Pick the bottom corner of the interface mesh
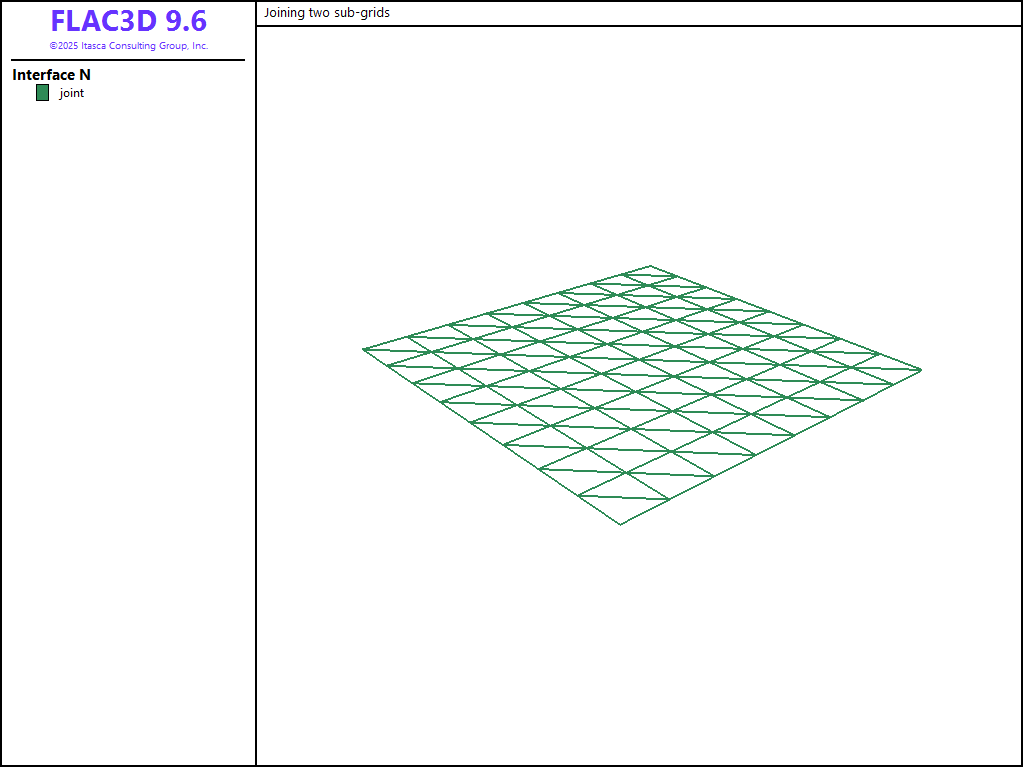 [x=620, y=524]
